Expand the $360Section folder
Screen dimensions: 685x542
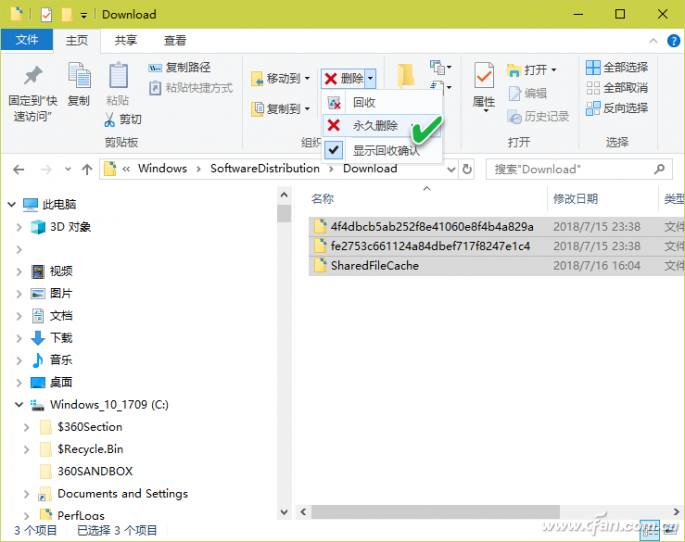pos(27,427)
